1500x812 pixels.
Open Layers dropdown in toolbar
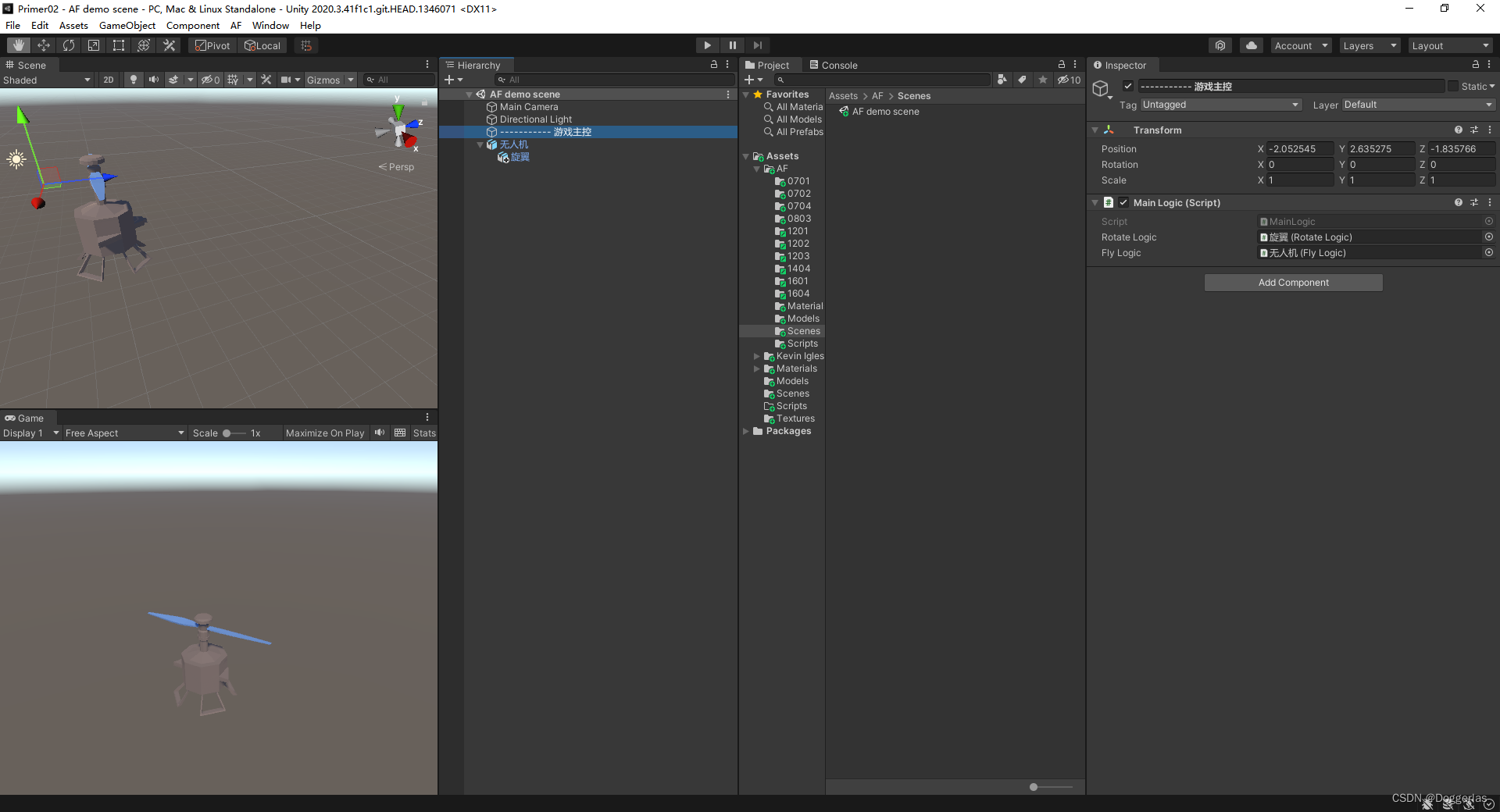point(1370,45)
